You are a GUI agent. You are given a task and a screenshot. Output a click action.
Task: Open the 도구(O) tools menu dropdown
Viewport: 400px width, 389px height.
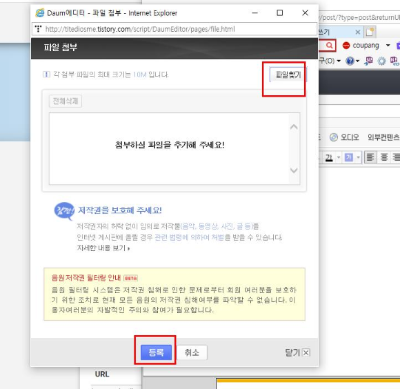tap(330, 61)
